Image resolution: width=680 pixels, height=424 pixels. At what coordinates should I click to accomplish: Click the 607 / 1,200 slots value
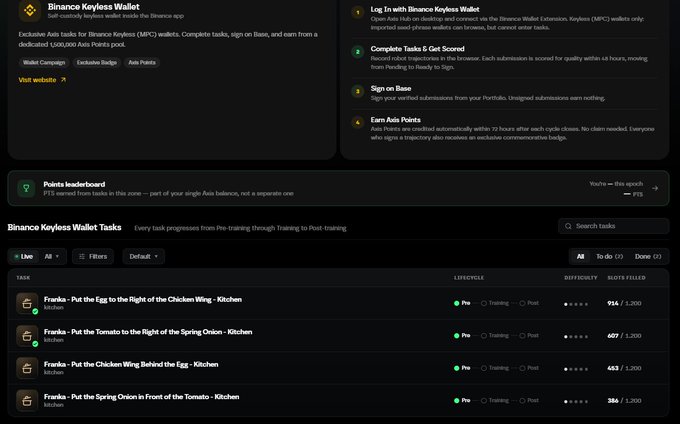(624, 336)
